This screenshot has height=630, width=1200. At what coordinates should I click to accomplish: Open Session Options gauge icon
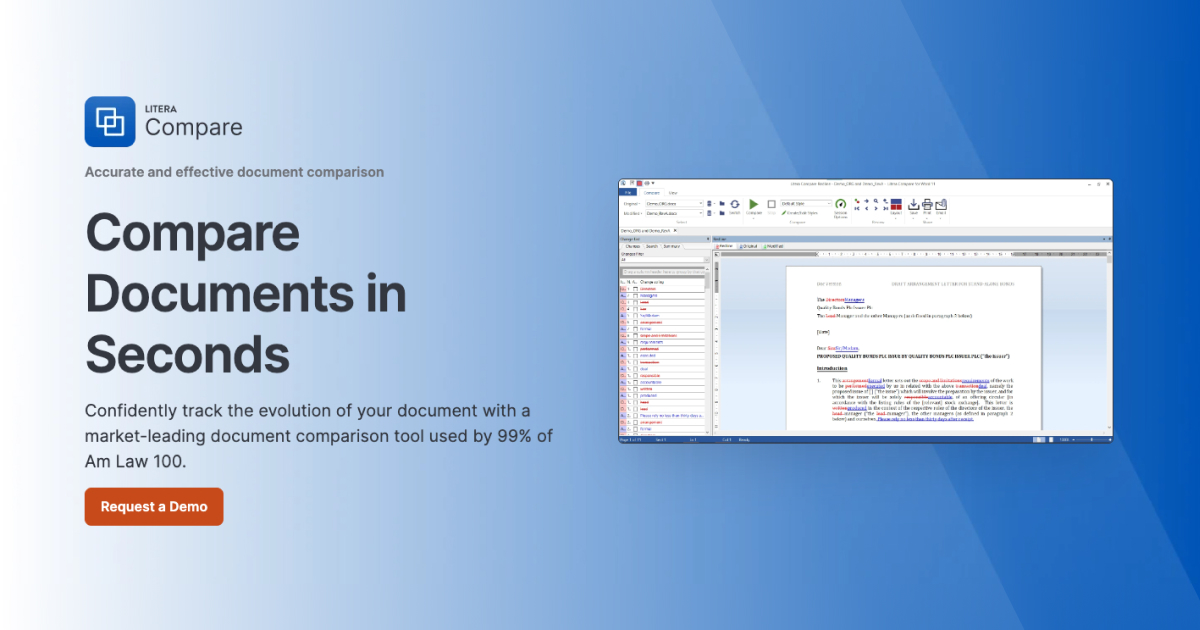(x=840, y=204)
